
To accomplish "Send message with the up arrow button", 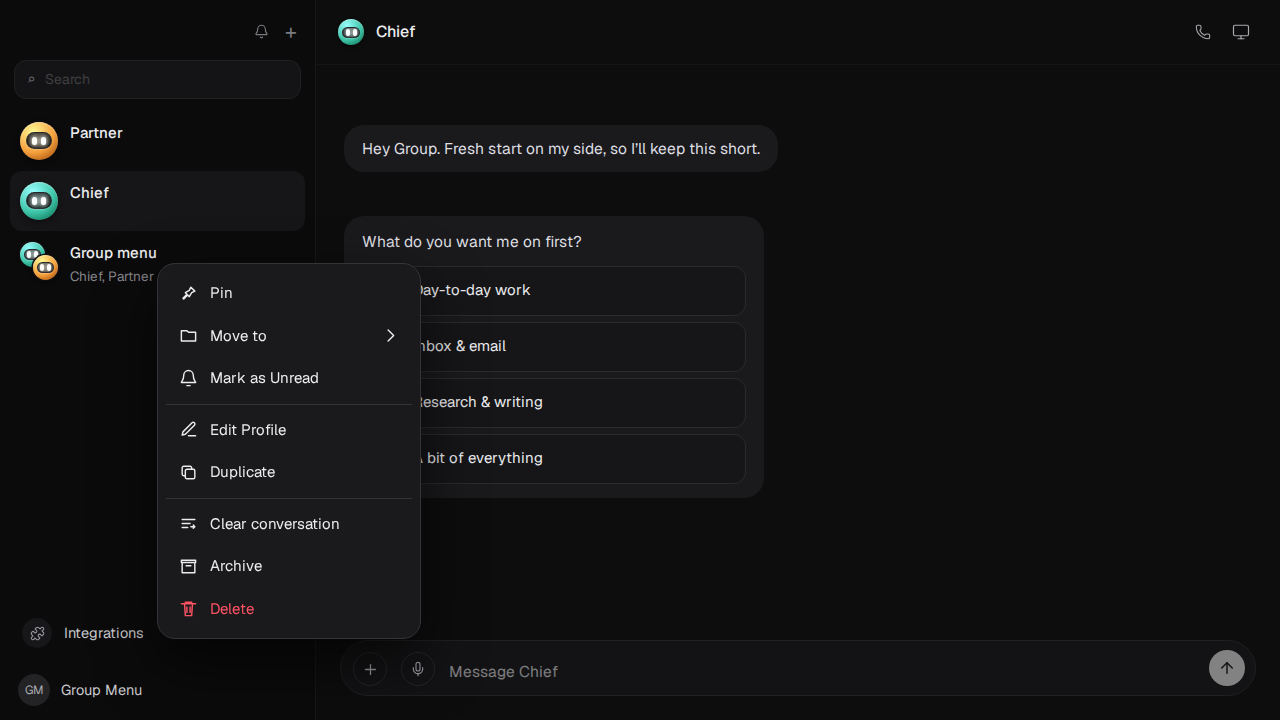I will 1227,668.
